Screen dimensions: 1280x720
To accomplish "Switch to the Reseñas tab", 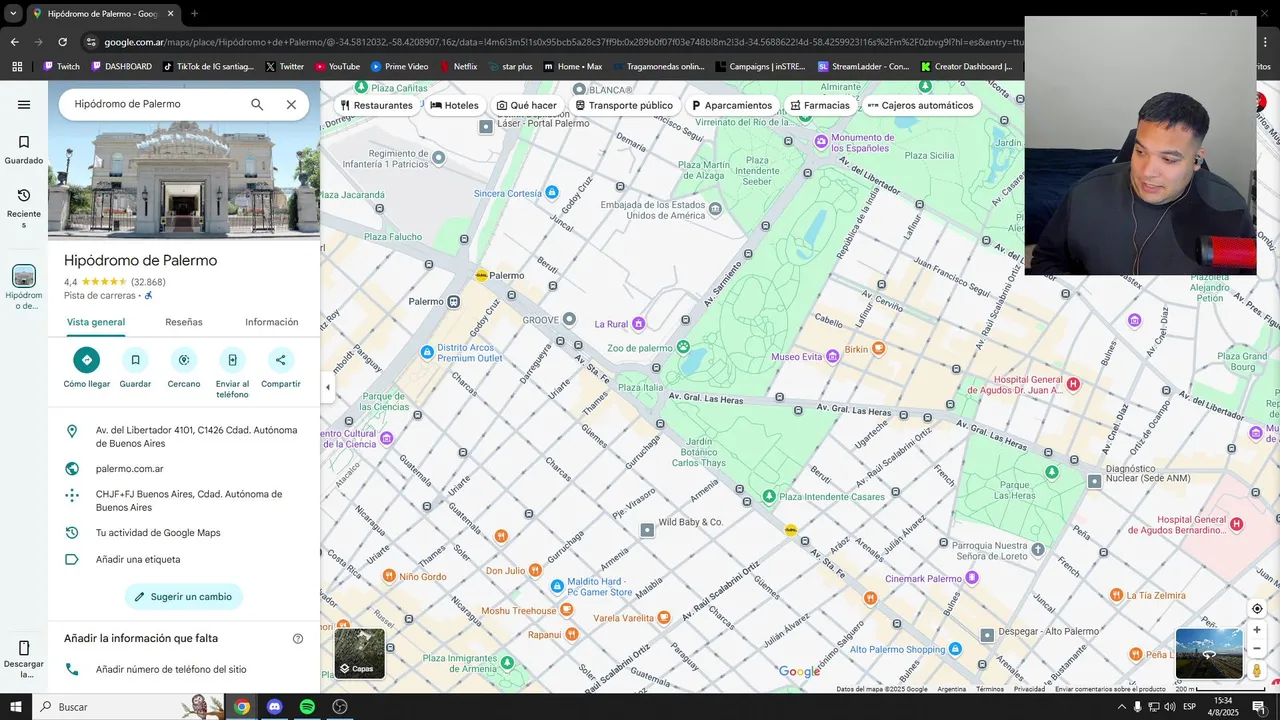I will pyautogui.click(x=184, y=322).
